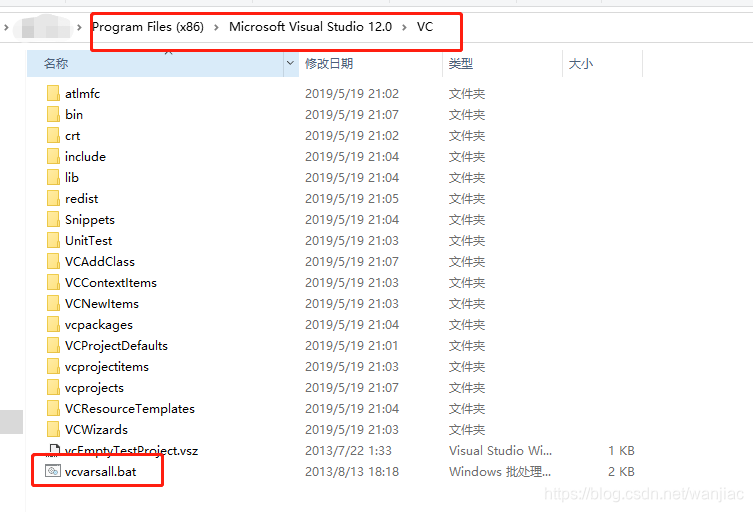Sort by 类型 column header

[461, 63]
